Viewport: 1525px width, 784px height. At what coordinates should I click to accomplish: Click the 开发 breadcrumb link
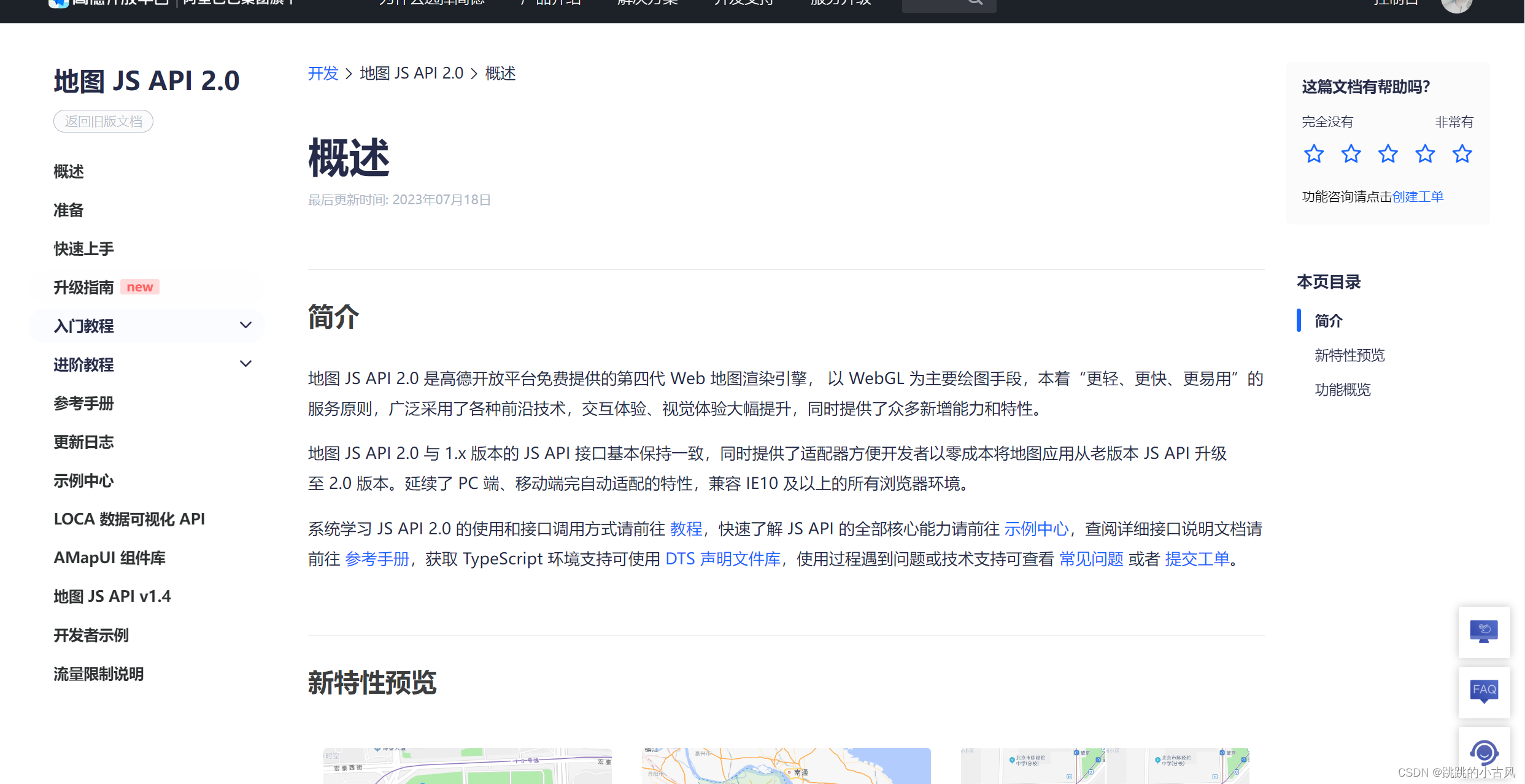[323, 74]
